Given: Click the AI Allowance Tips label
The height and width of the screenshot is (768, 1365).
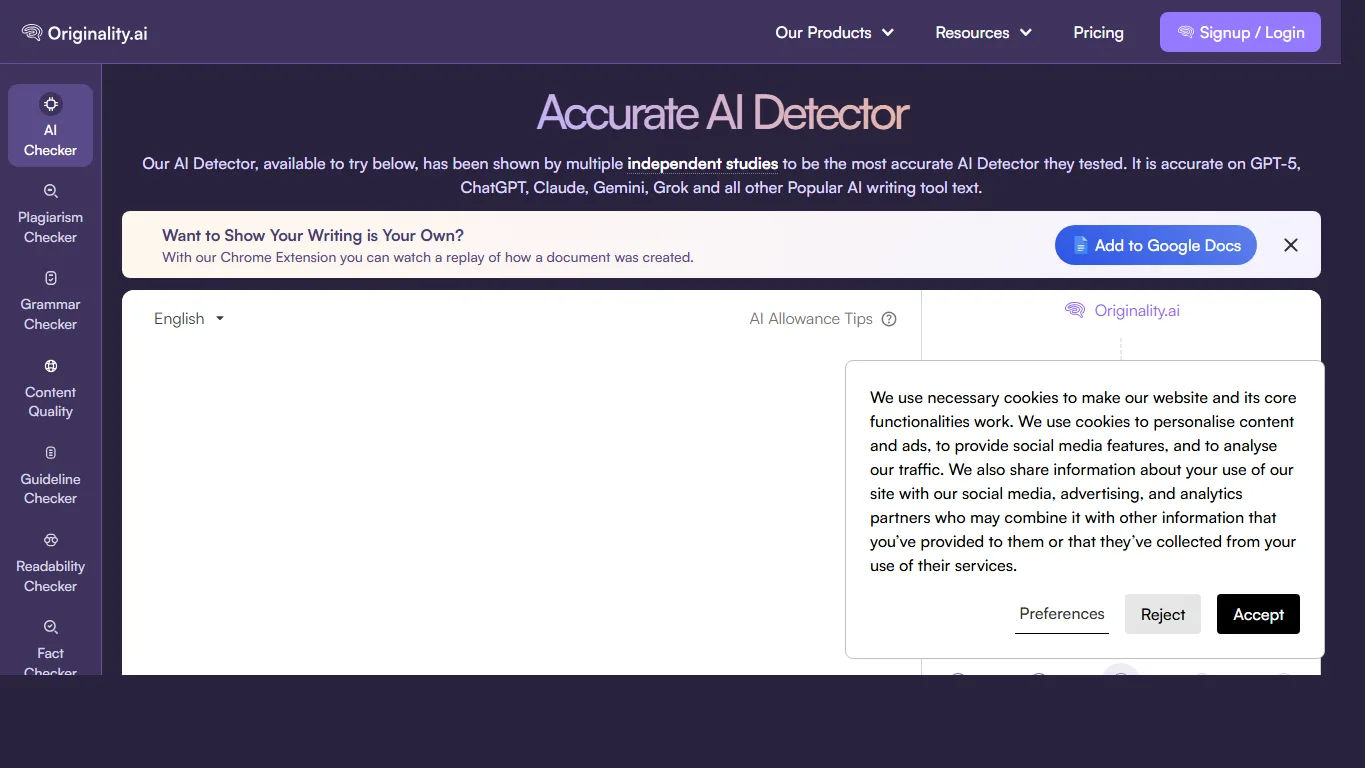Looking at the screenshot, I should click(811, 319).
